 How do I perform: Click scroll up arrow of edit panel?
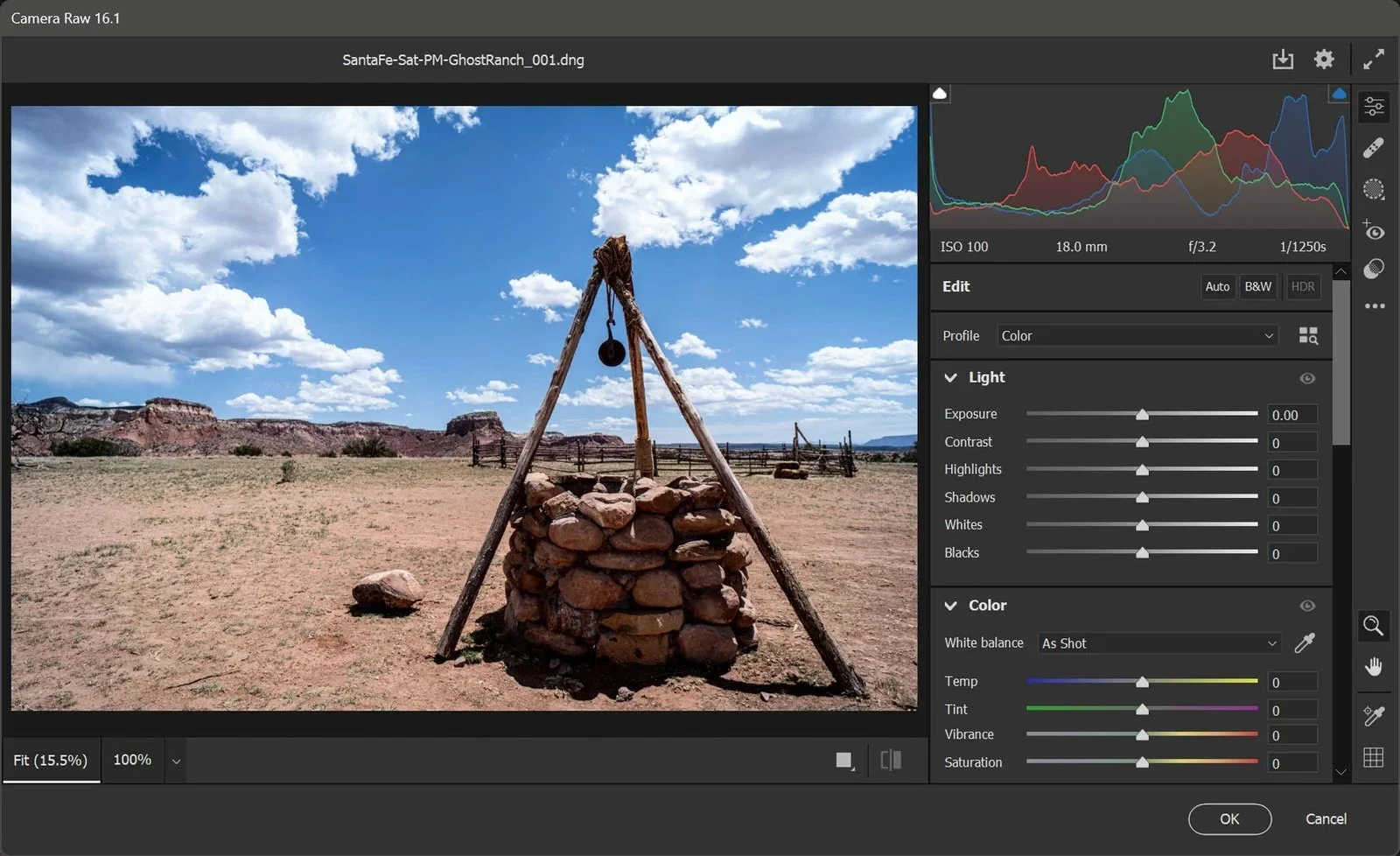(1340, 272)
